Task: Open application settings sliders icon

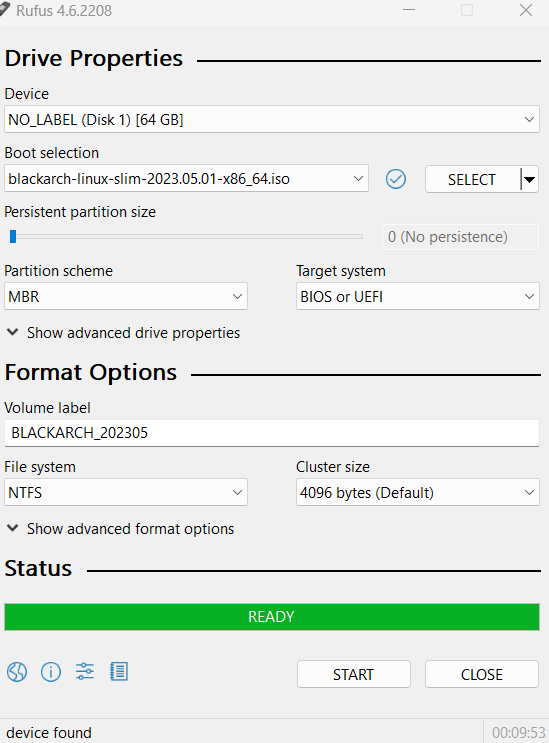Action: [x=85, y=671]
